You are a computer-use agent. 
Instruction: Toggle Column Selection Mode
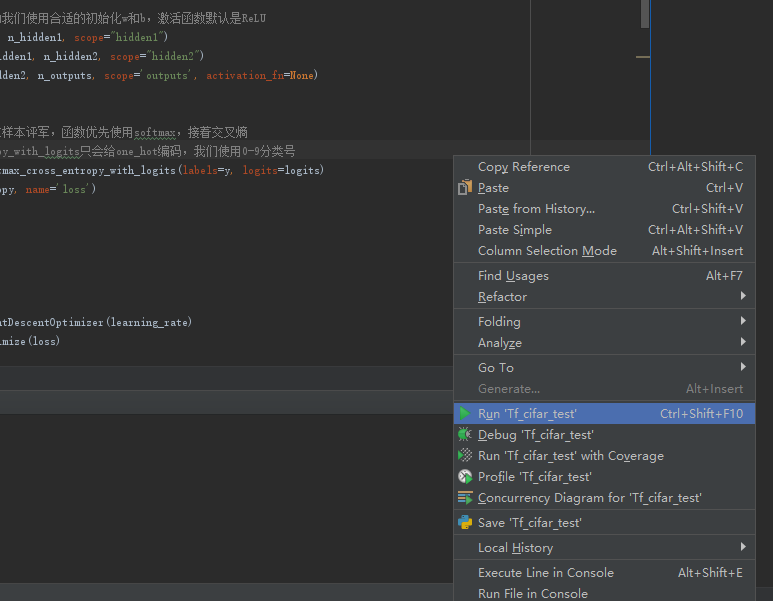[547, 251]
